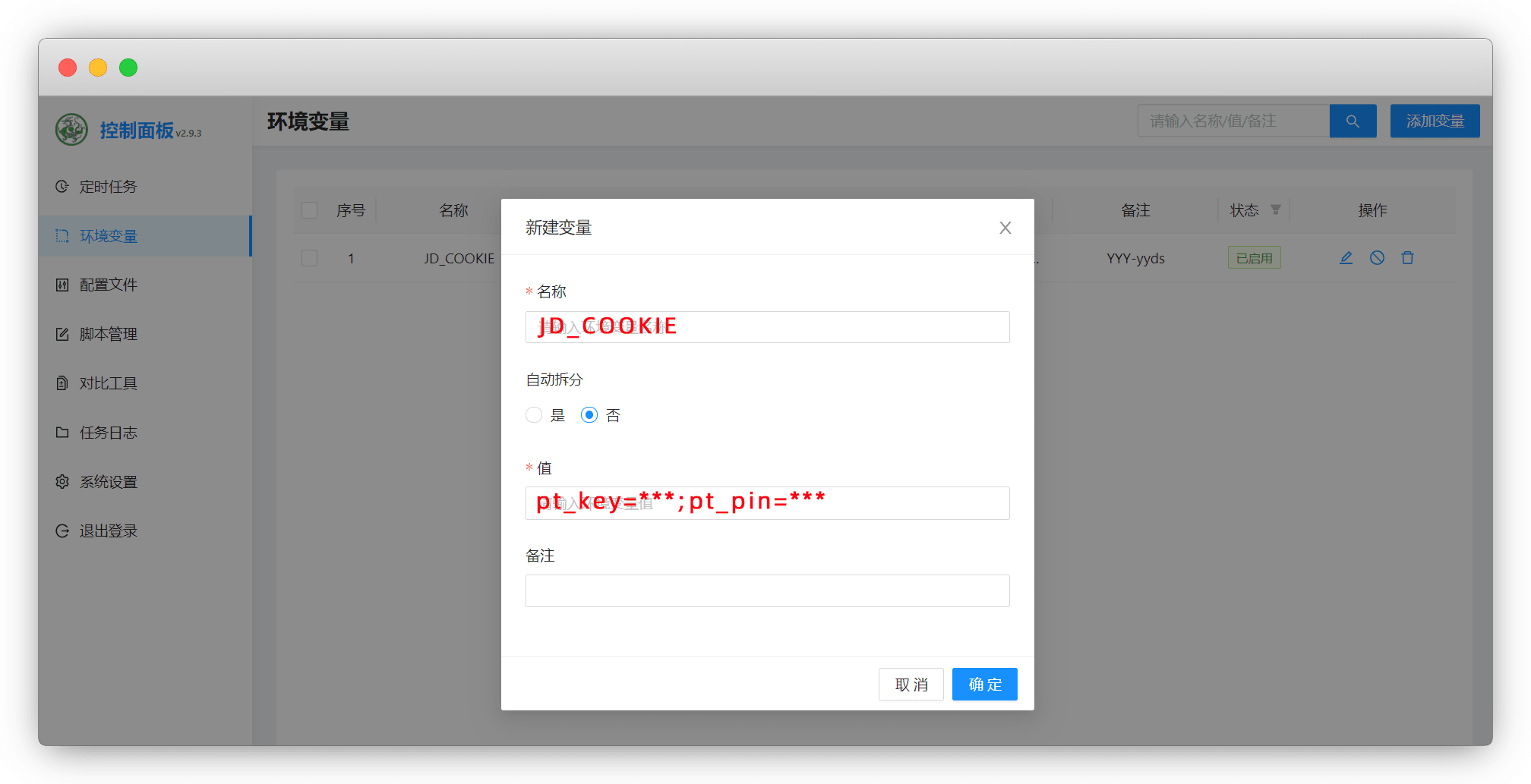Click the disable icon for JD_COOKIE row
The image size is (1531, 784).
[x=1377, y=258]
